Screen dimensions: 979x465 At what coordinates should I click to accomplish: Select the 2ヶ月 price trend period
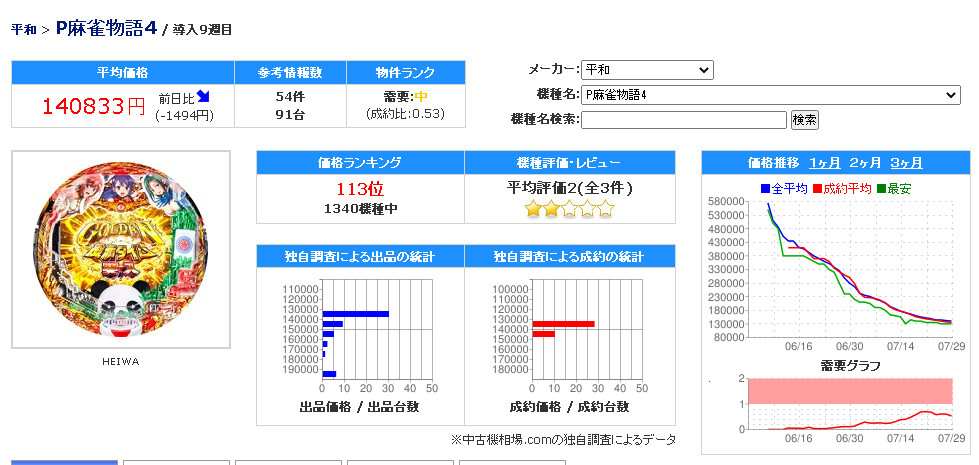tap(865, 164)
